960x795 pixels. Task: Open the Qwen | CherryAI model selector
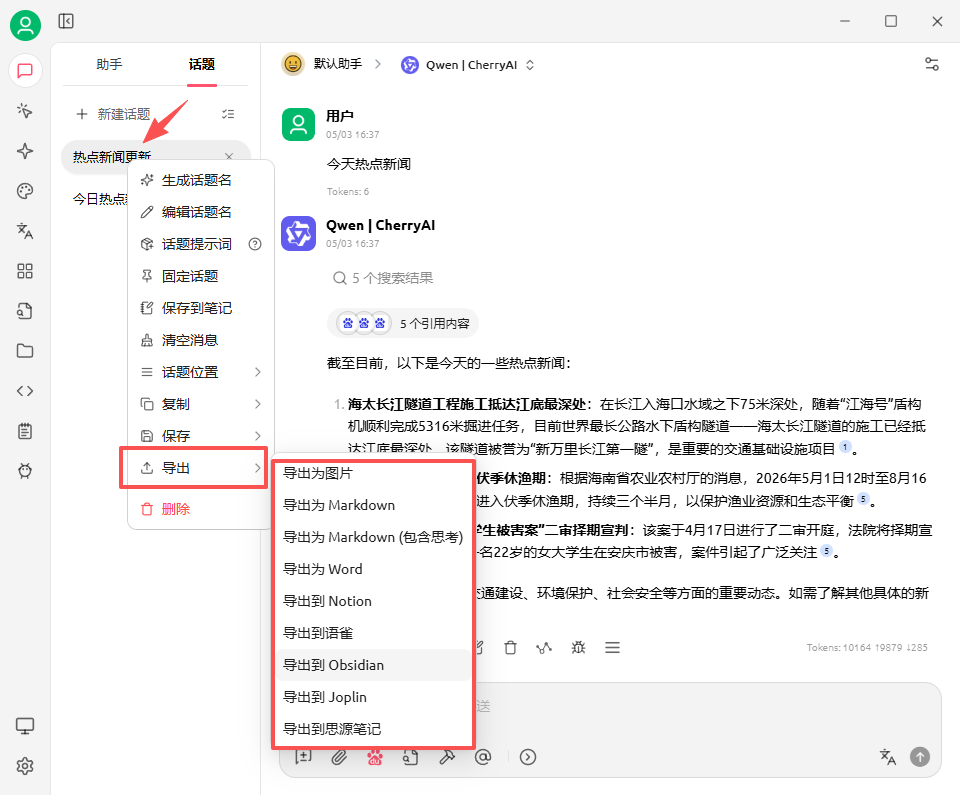468,65
